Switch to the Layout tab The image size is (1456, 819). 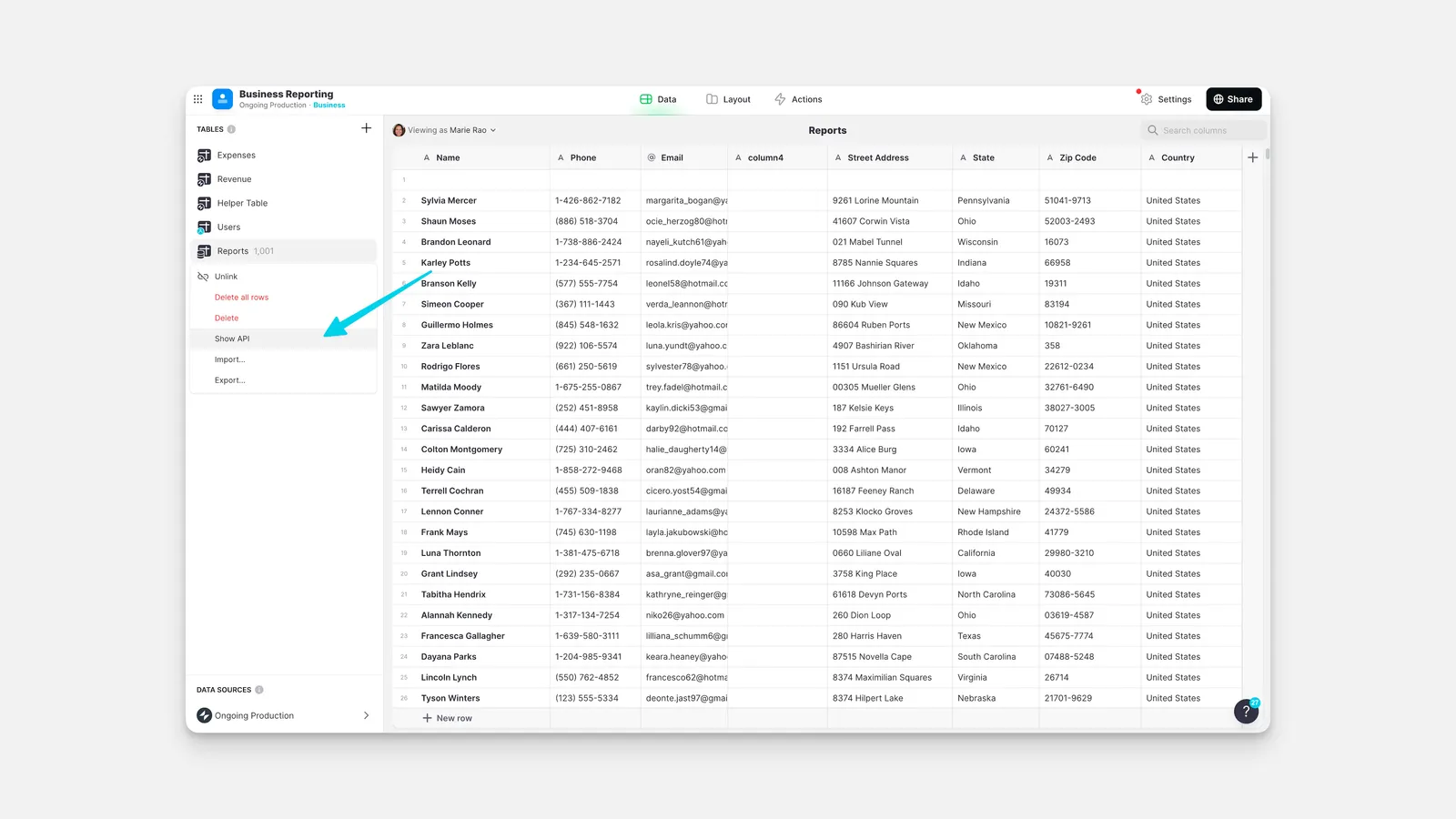tap(728, 99)
